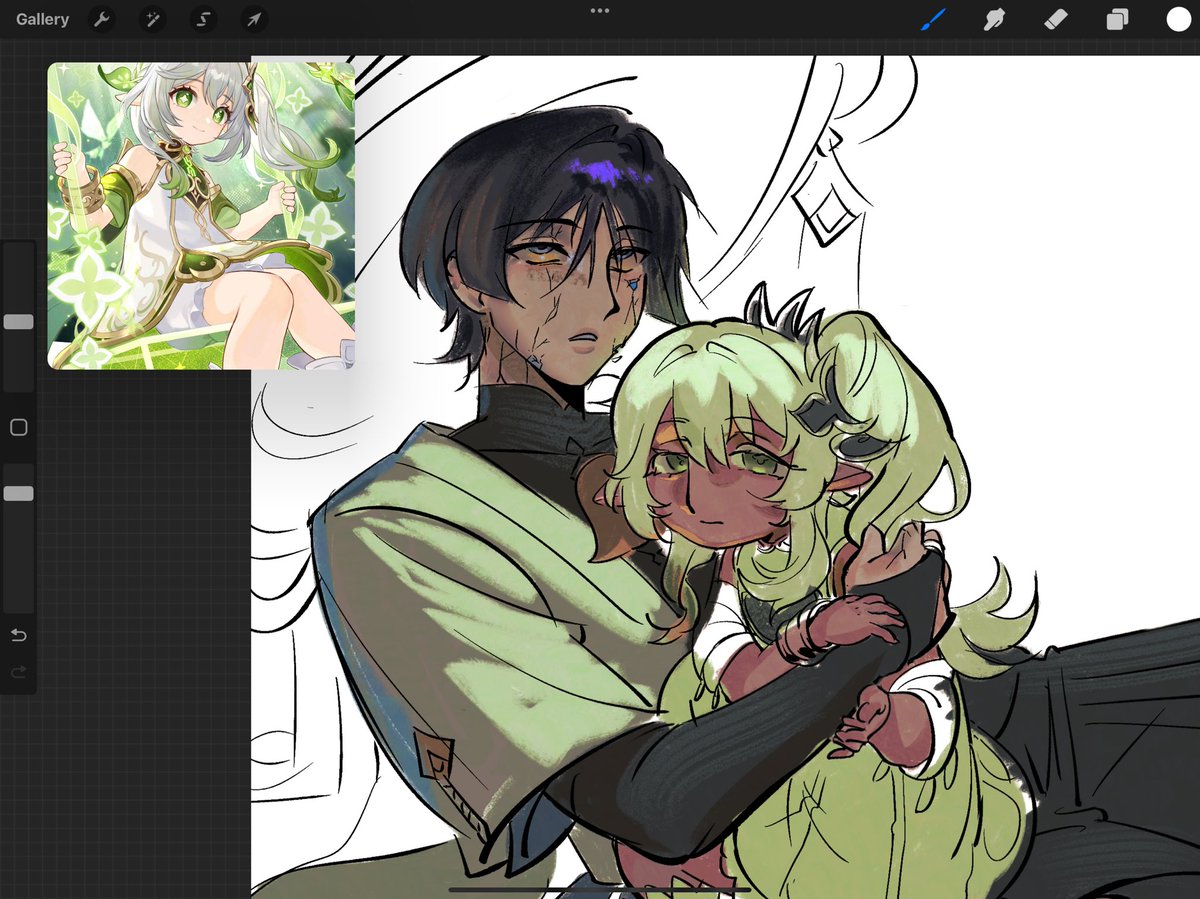Open the Adjustments magic wand menu
Image resolution: width=1200 pixels, height=899 pixels.
152,19
